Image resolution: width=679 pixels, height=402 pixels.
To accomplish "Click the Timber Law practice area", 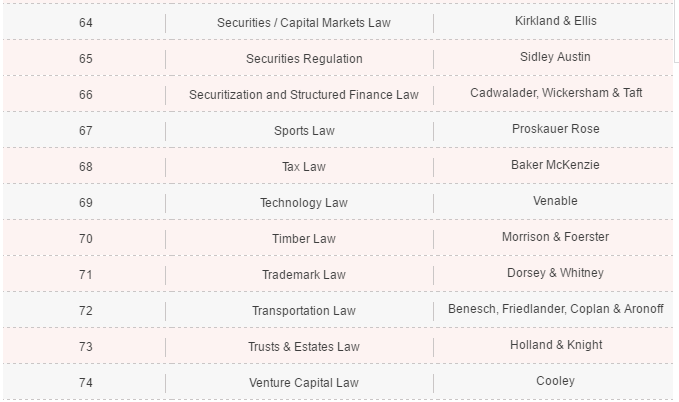I will [303, 239].
